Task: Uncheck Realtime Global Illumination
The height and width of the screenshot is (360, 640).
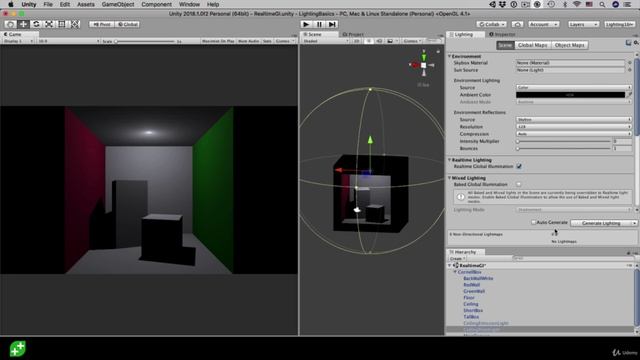Action: tap(519, 167)
